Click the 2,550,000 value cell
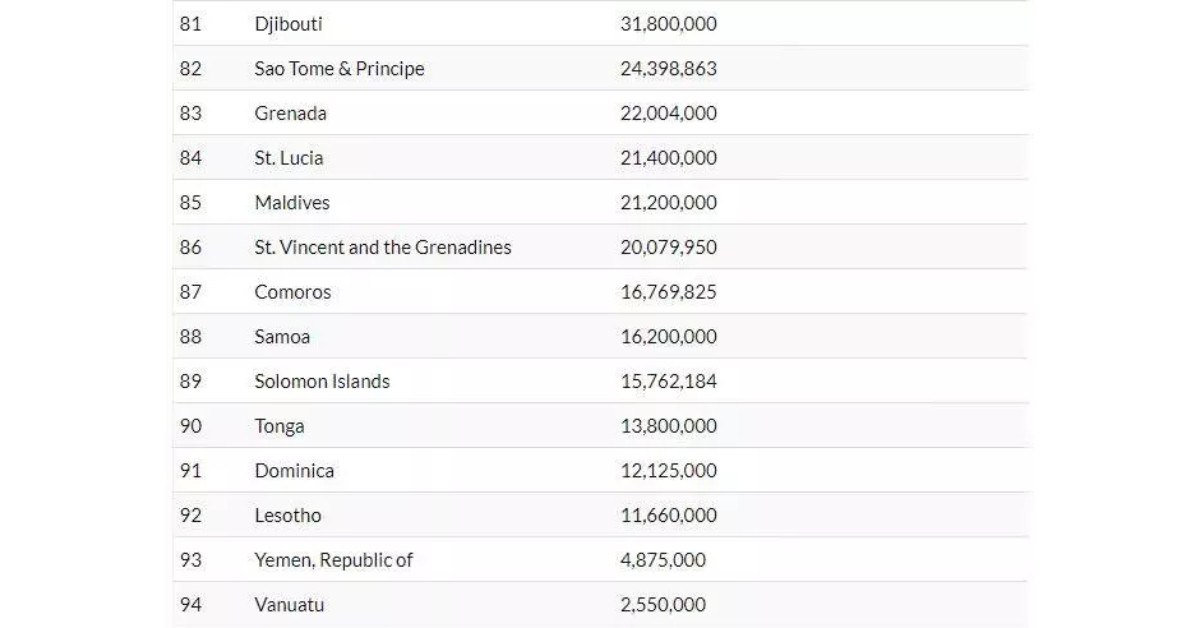Image resolution: width=1200 pixels, height=628 pixels. tap(663, 605)
